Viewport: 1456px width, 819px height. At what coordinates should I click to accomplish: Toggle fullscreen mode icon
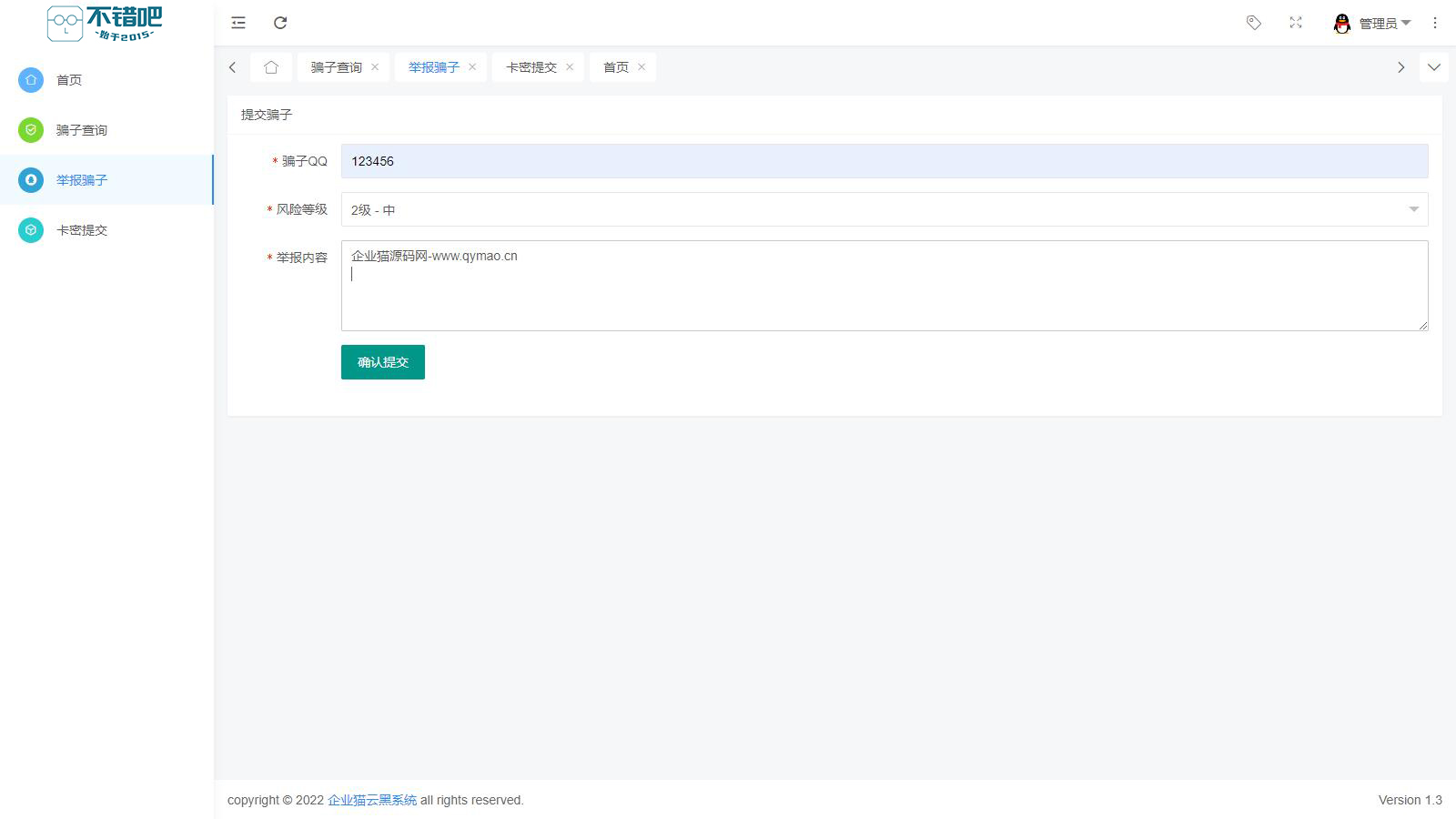point(1296,23)
